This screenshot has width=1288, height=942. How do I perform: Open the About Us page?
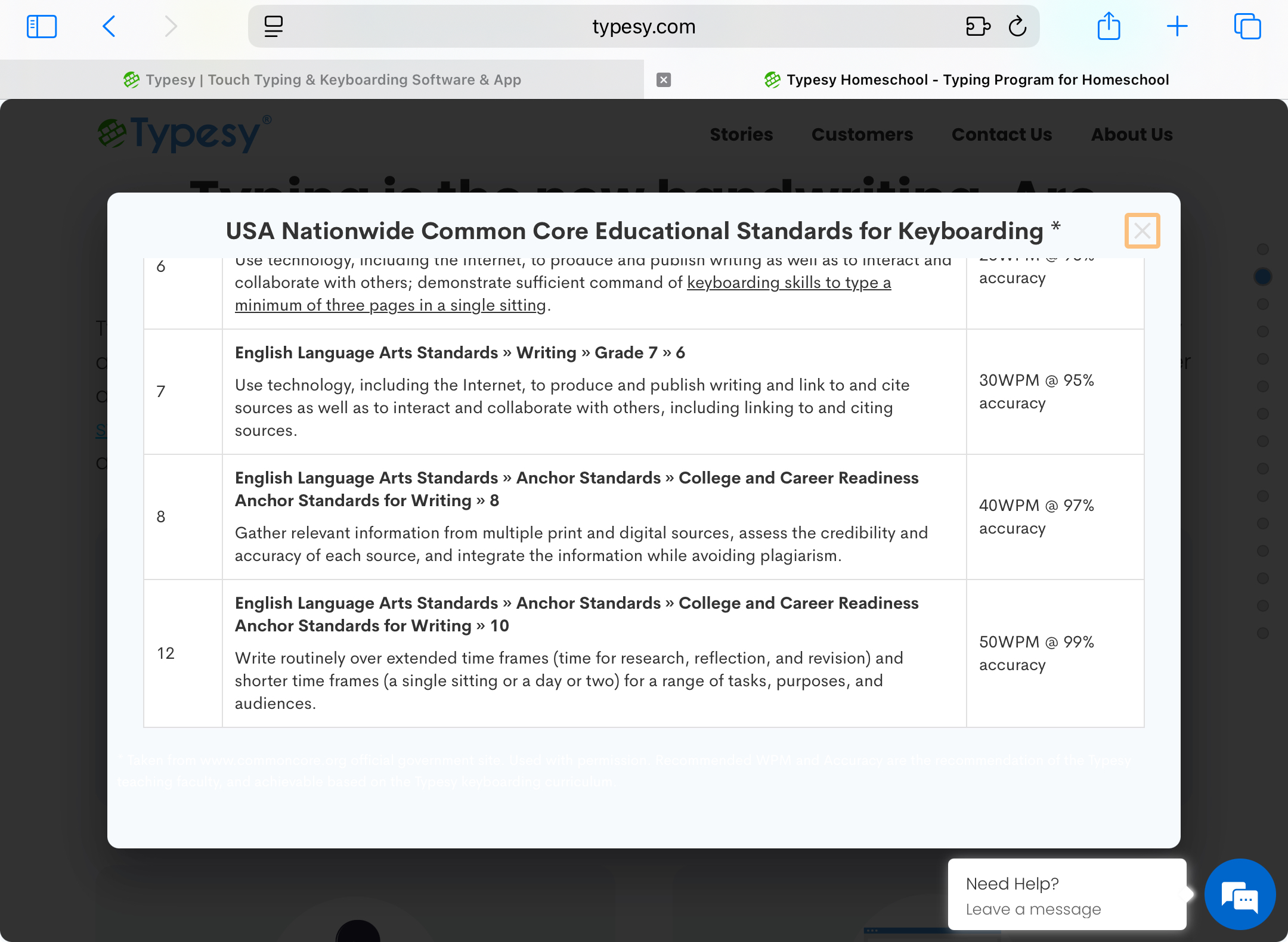1131,135
